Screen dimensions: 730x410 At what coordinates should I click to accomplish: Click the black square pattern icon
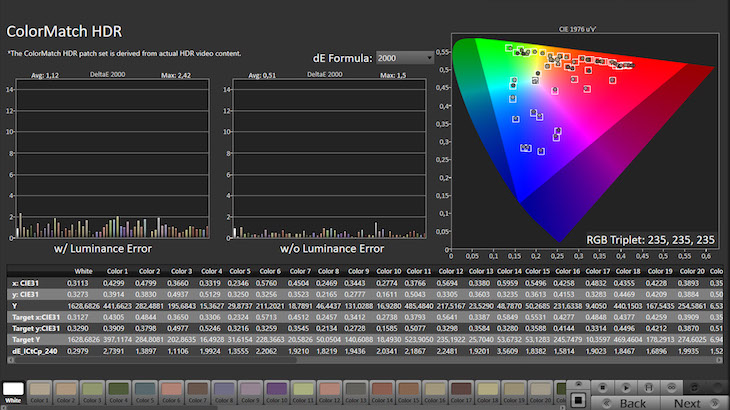(x=578, y=400)
